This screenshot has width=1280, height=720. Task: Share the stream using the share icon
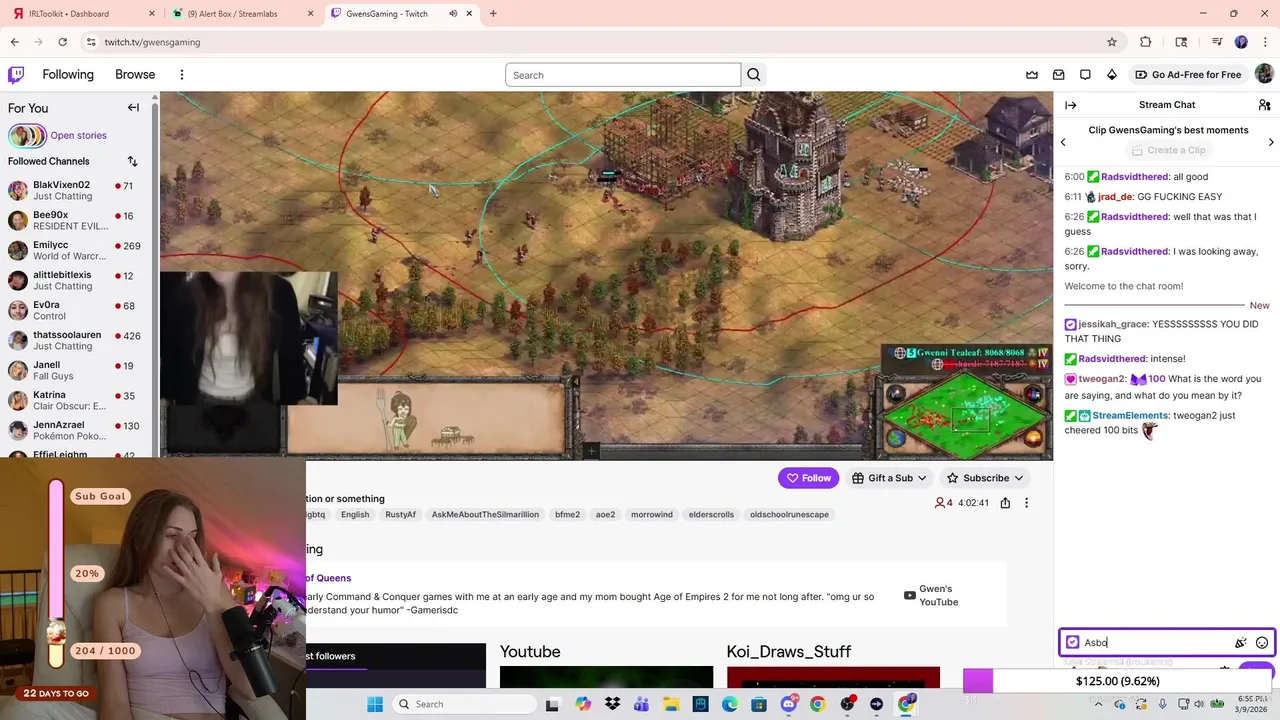(x=1005, y=503)
